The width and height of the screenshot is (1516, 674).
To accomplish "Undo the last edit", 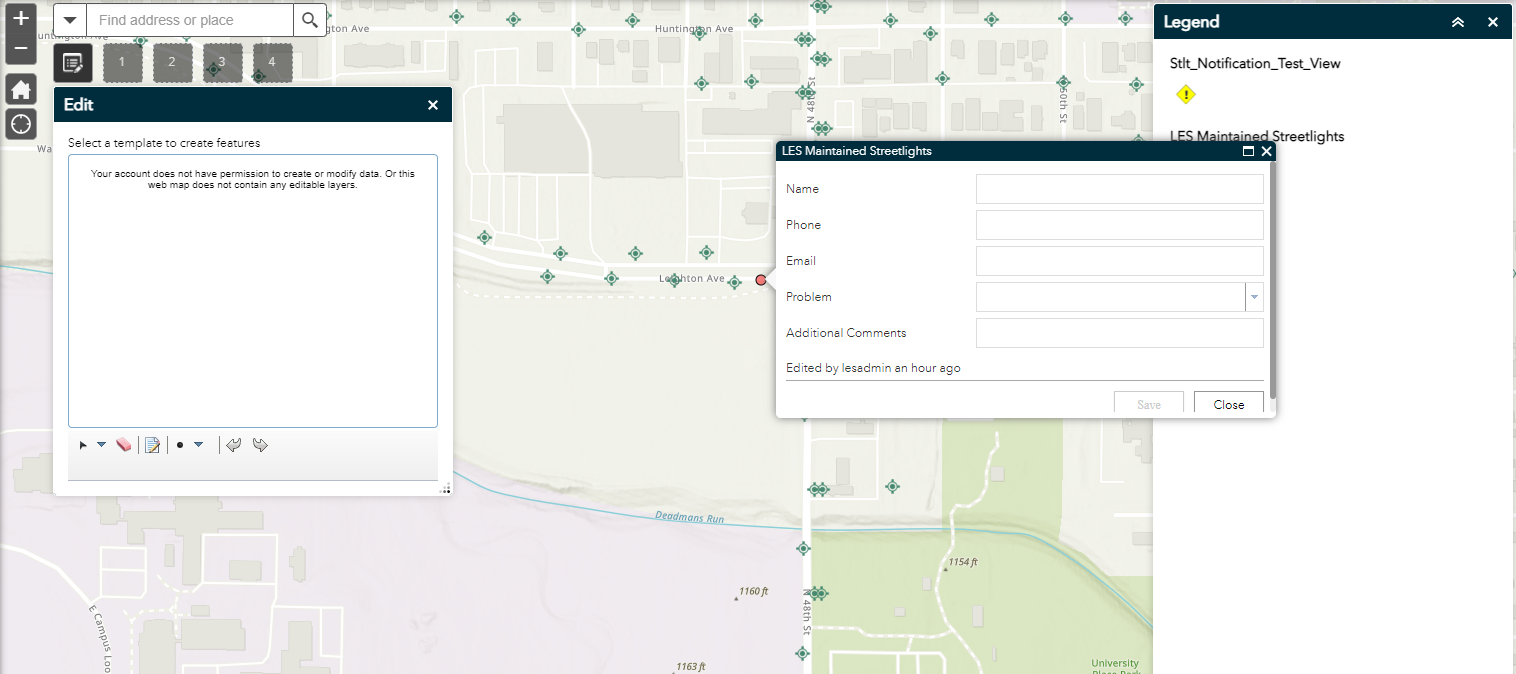I will pyautogui.click(x=233, y=445).
